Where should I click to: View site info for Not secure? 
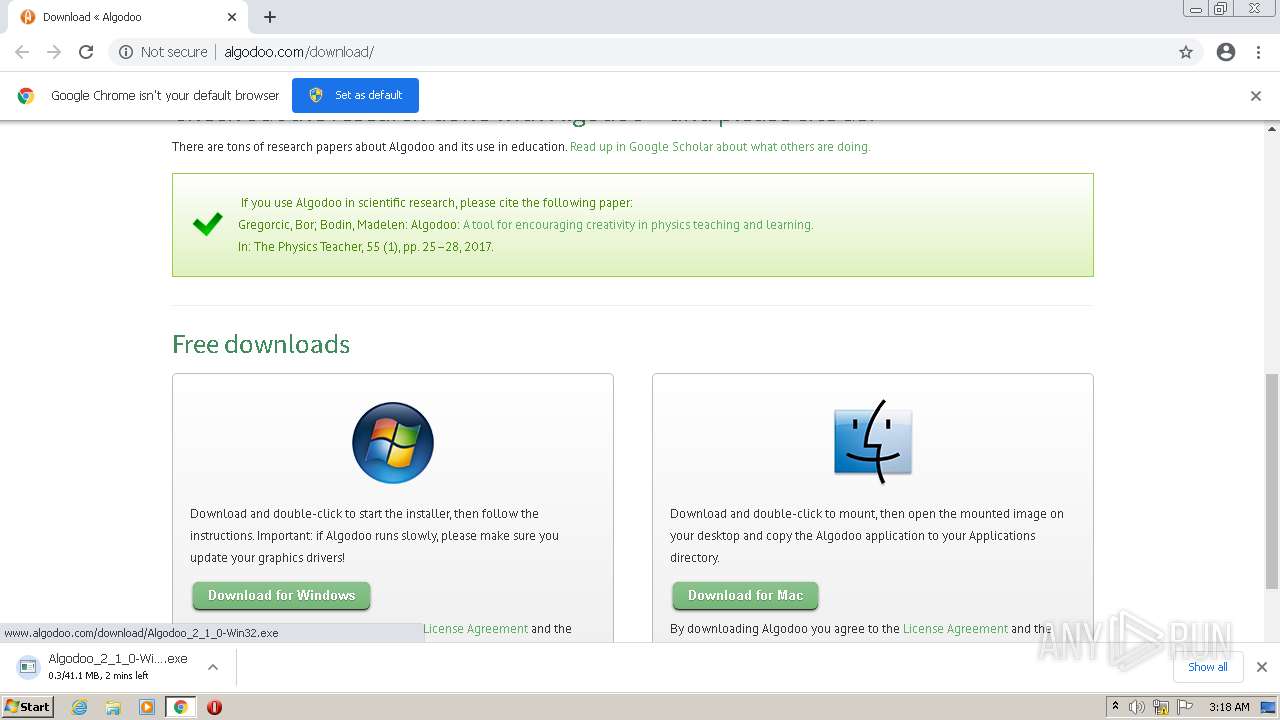tap(163, 52)
